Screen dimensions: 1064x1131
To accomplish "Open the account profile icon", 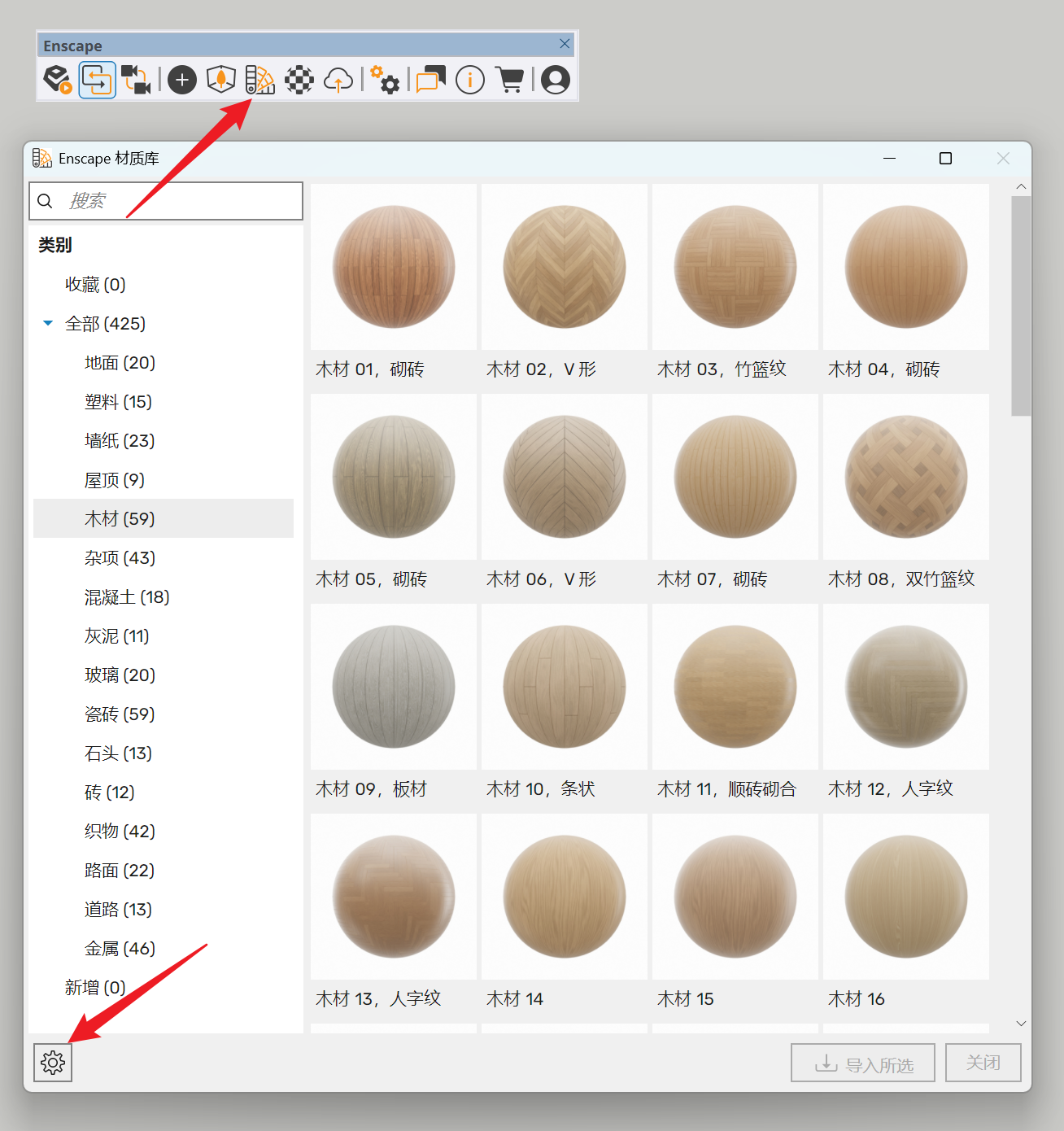I will 556,80.
